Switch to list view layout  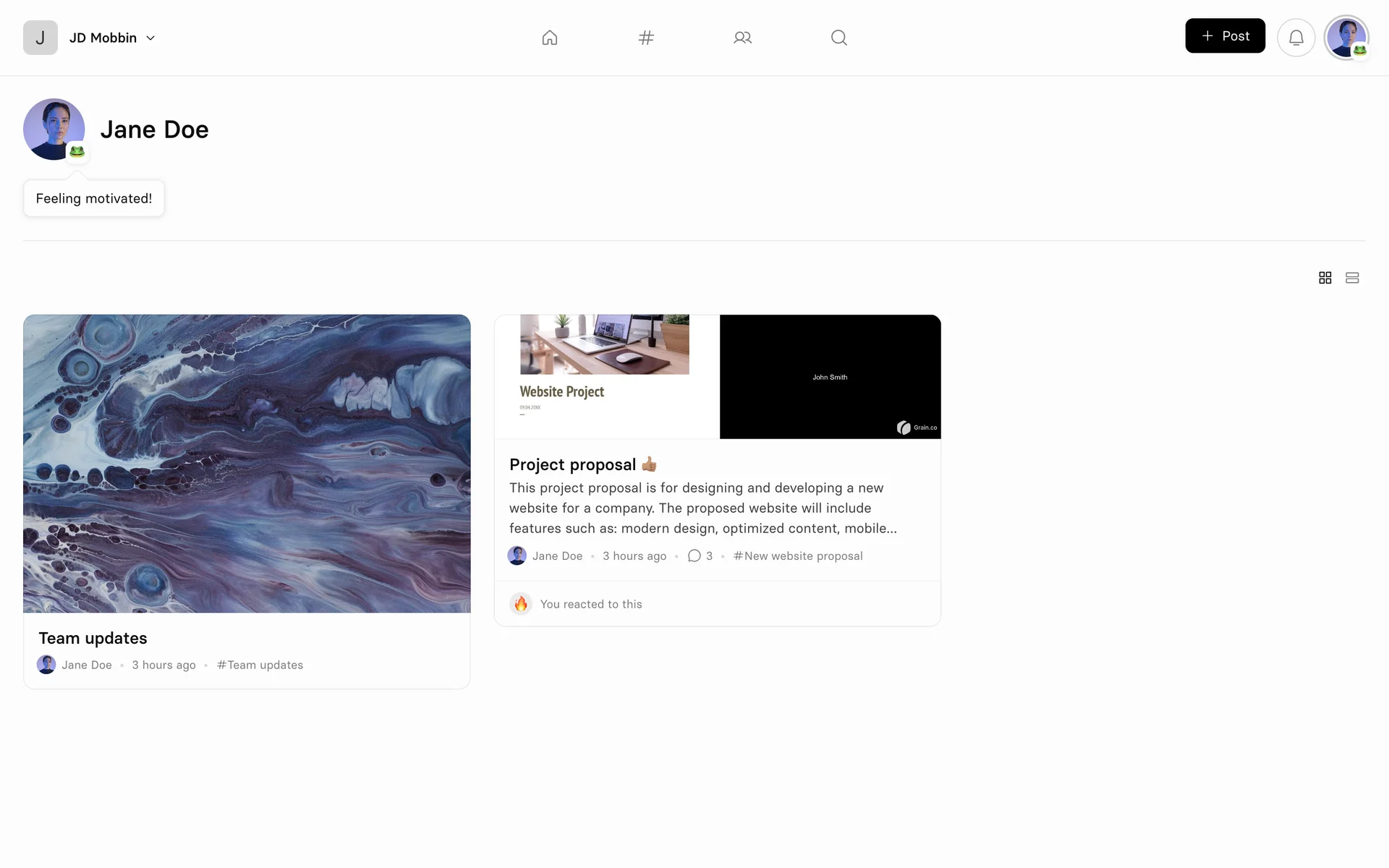pos(1352,278)
